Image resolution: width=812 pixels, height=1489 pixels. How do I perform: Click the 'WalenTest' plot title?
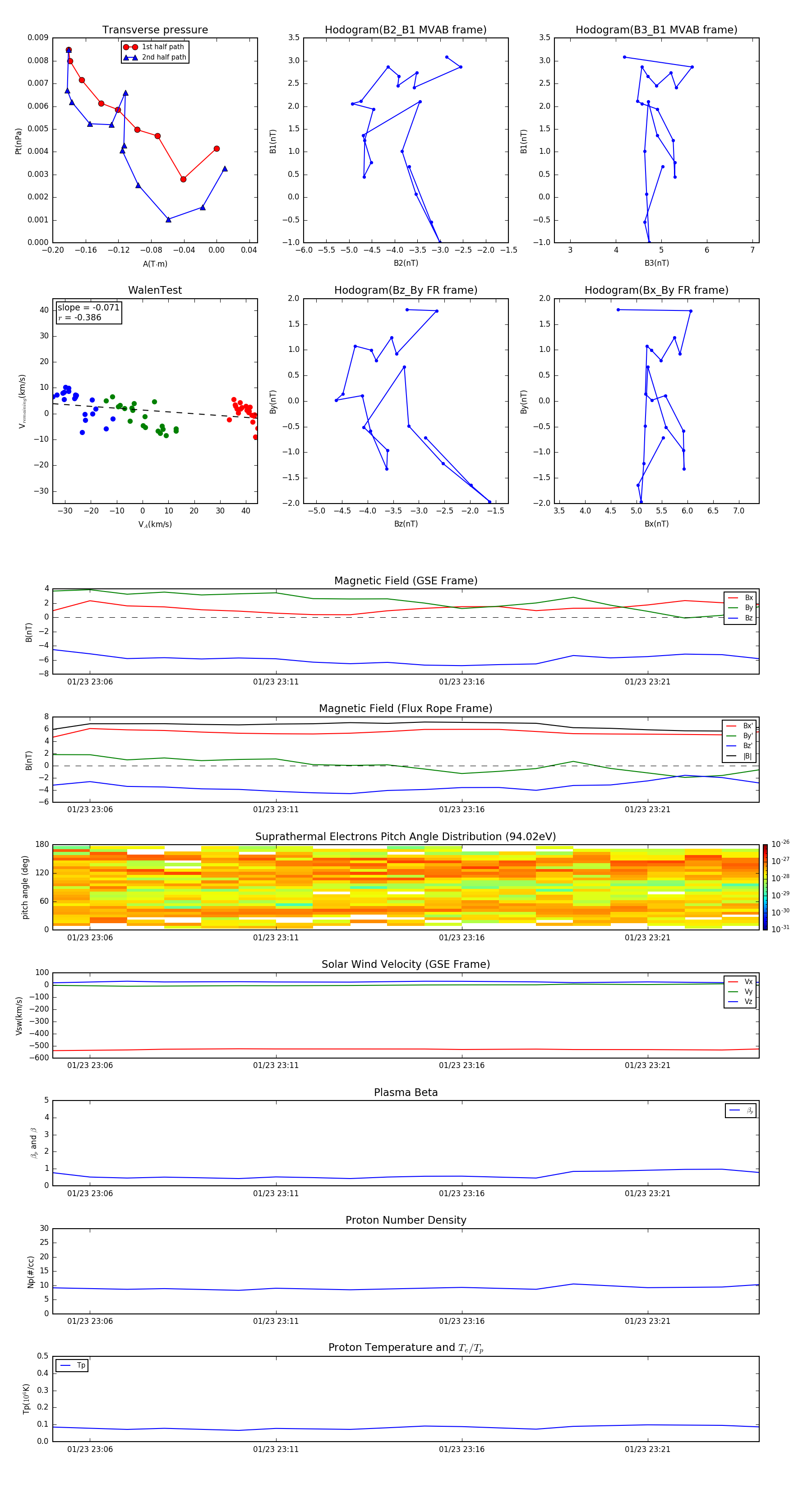point(155,290)
